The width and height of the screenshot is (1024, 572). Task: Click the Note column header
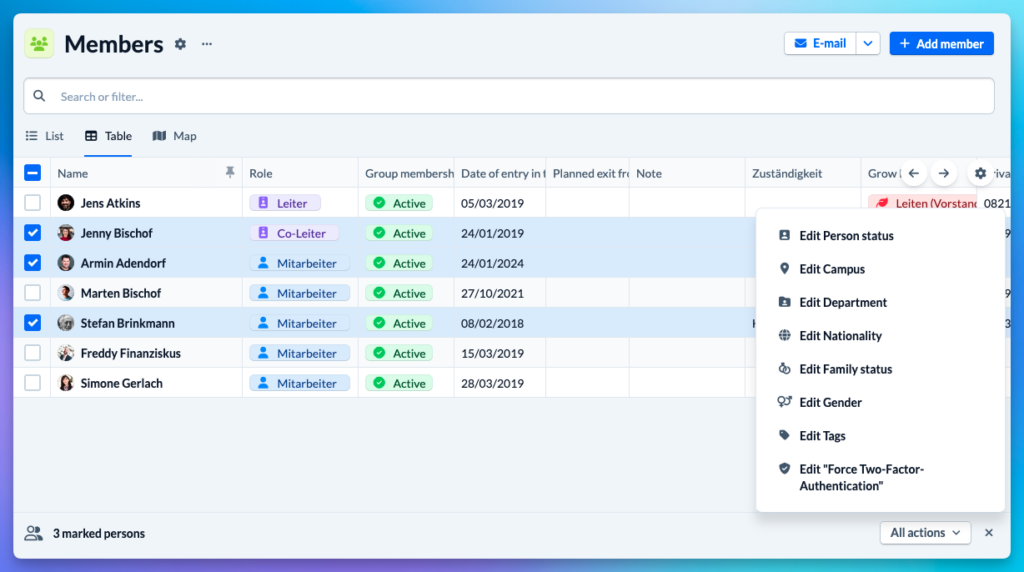click(648, 173)
